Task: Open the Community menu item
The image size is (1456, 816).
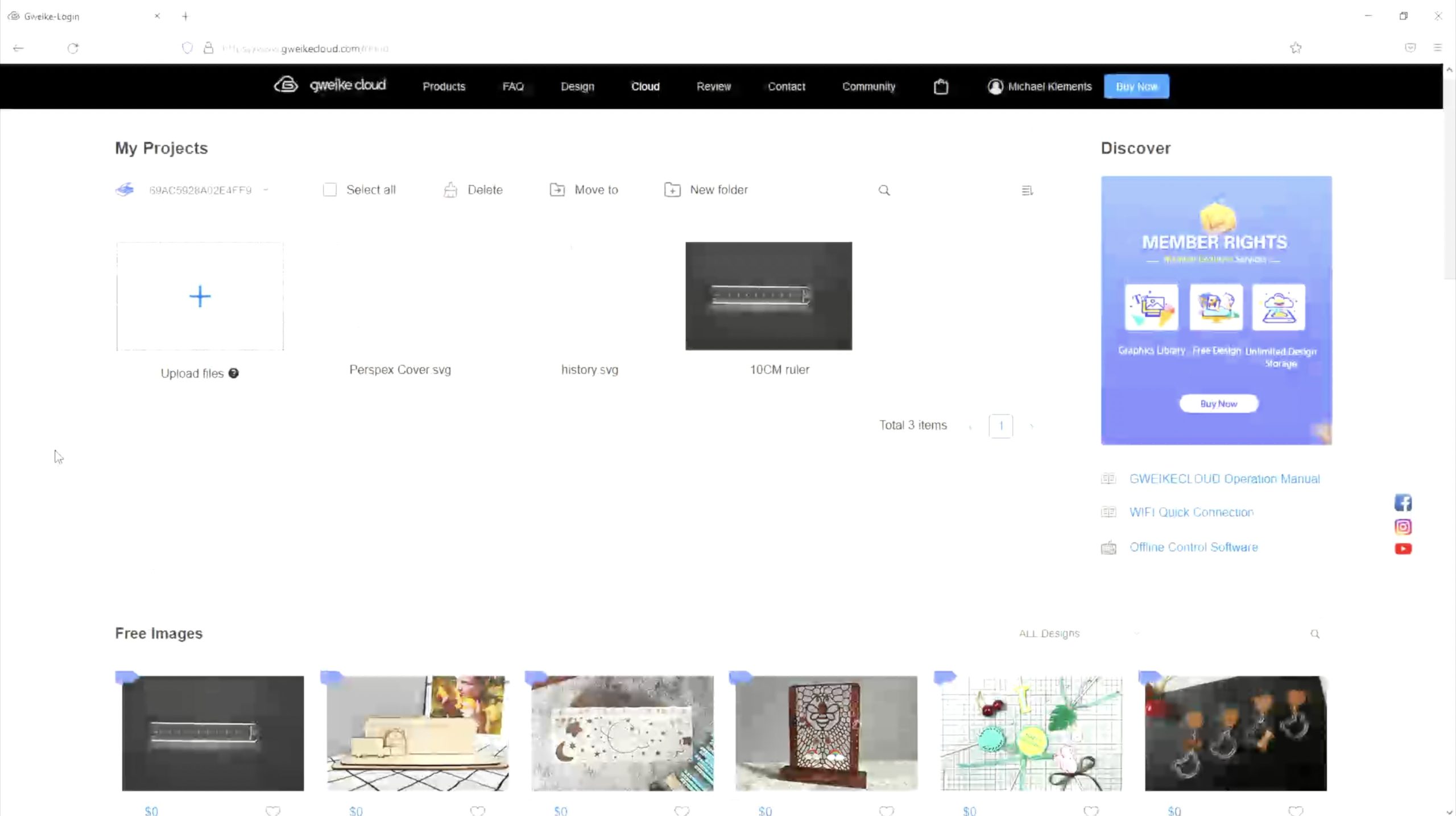Action: pyautogui.click(x=868, y=86)
